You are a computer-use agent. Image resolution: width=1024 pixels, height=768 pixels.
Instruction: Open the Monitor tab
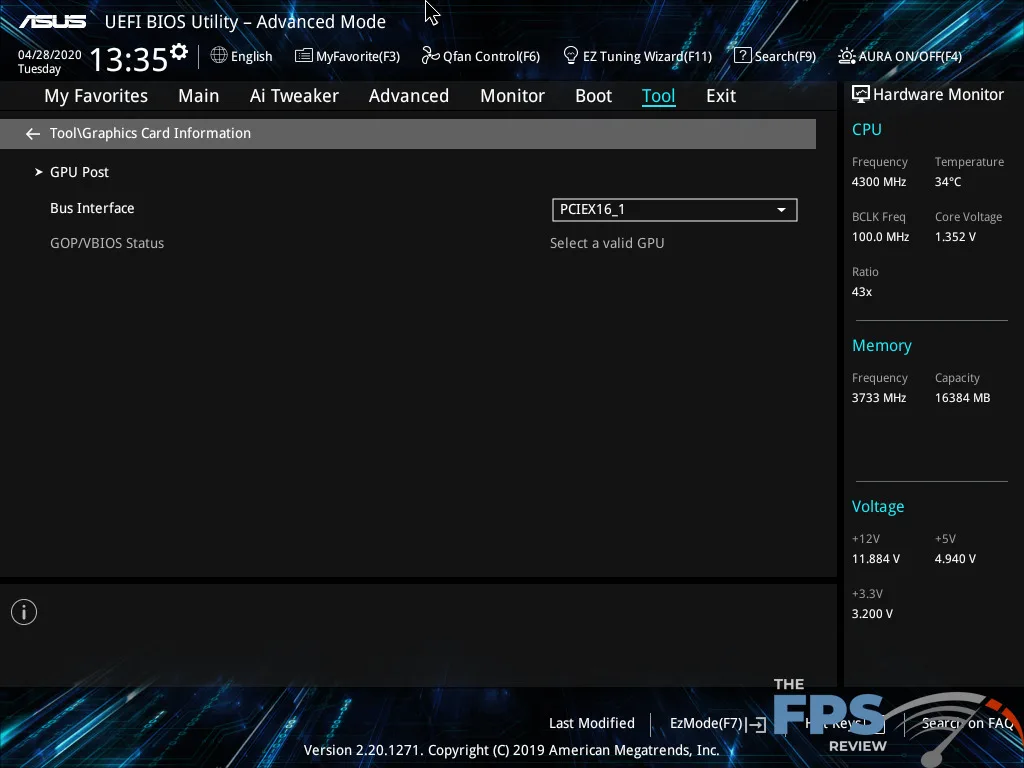pyautogui.click(x=513, y=96)
